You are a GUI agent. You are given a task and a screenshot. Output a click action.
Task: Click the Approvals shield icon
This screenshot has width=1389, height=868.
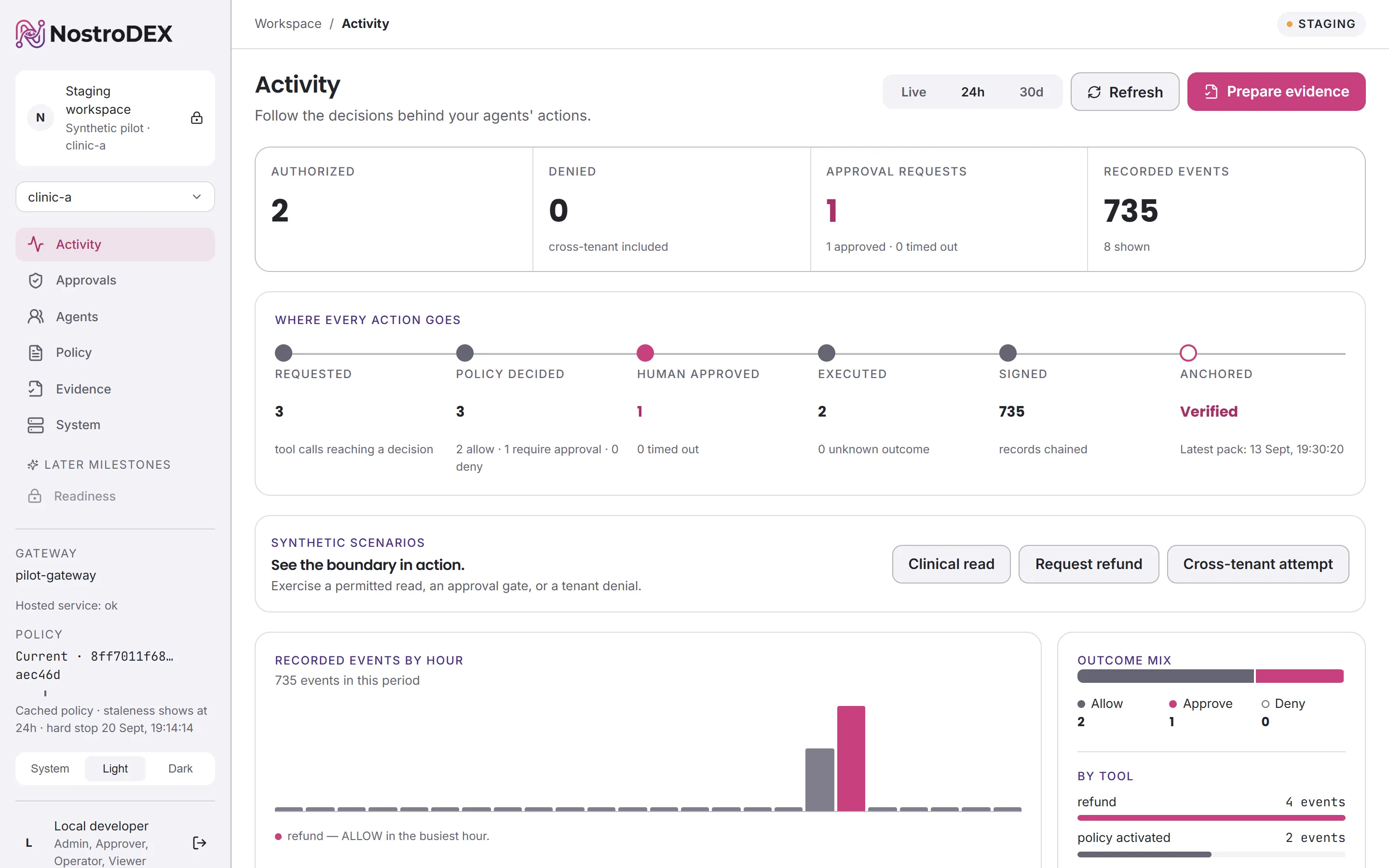pyautogui.click(x=36, y=280)
